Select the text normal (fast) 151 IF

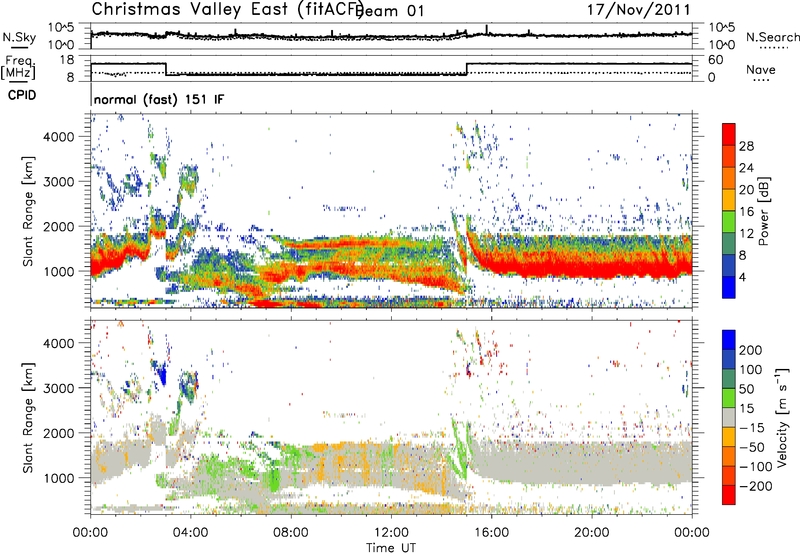(159, 100)
